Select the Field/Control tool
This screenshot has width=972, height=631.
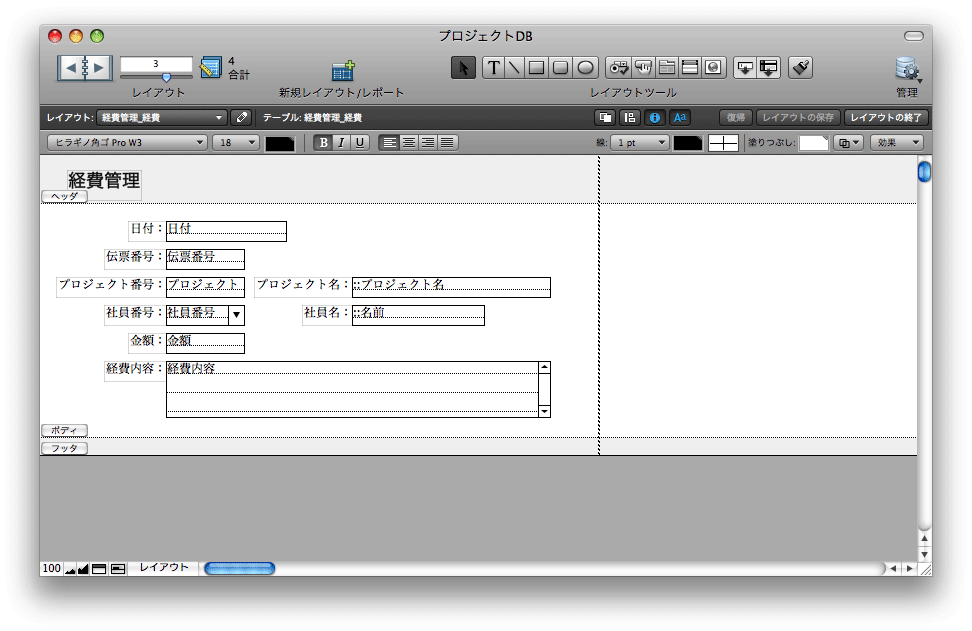coord(619,68)
